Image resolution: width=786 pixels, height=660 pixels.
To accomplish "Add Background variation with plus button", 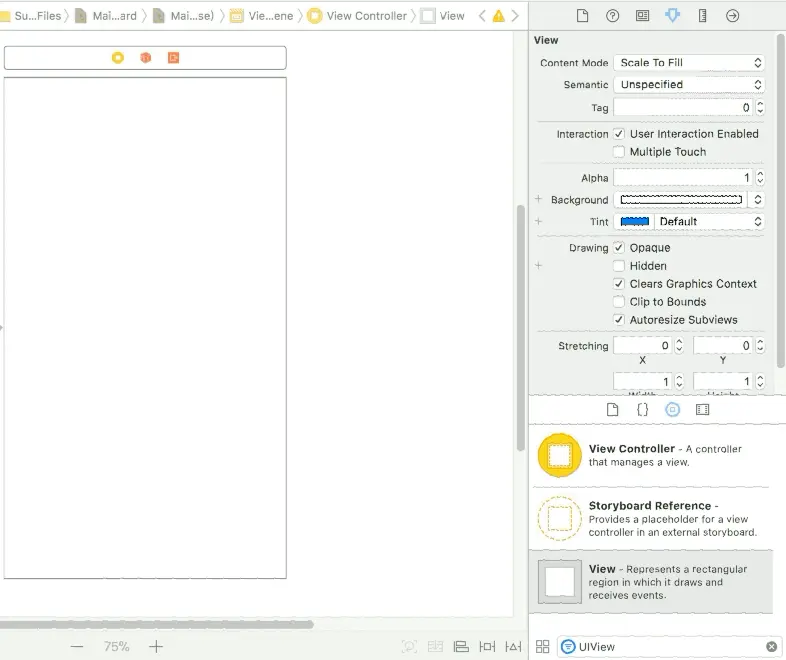I will (x=538, y=199).
